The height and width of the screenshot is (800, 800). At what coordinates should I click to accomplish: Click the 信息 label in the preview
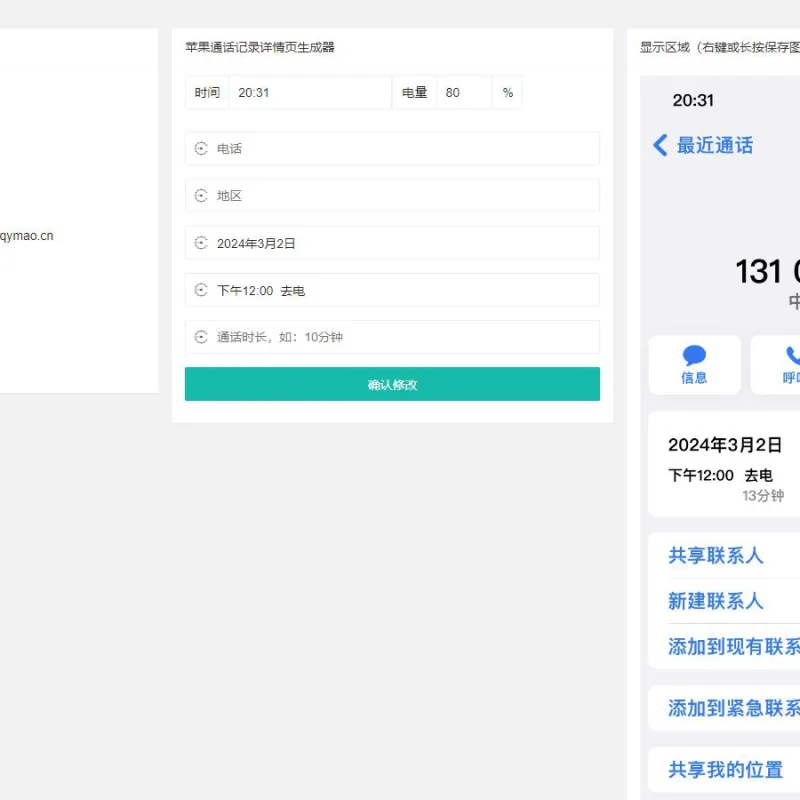point(694,378)
